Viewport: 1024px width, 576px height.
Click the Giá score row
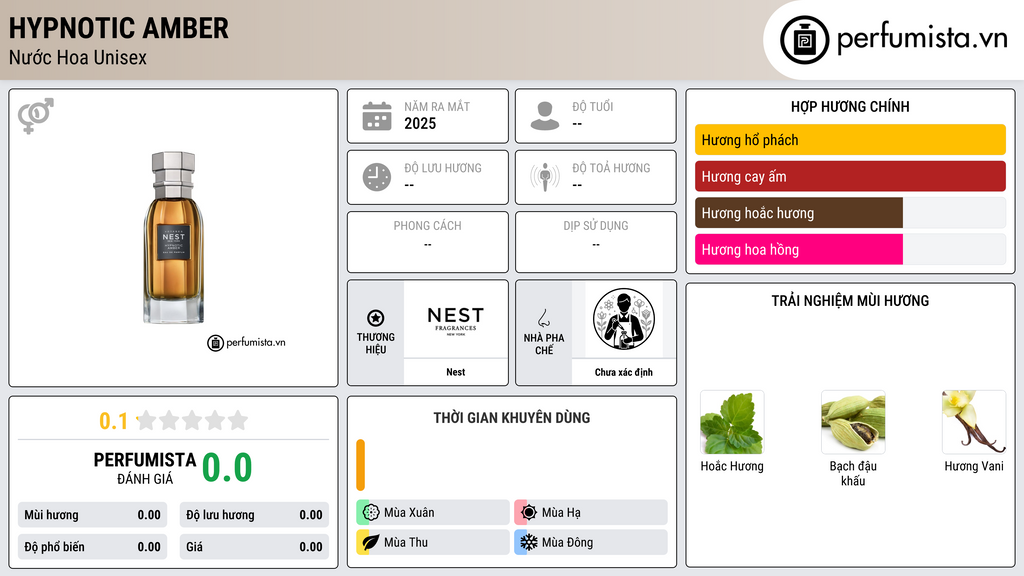pyautogui.click(x=254, y=547)
